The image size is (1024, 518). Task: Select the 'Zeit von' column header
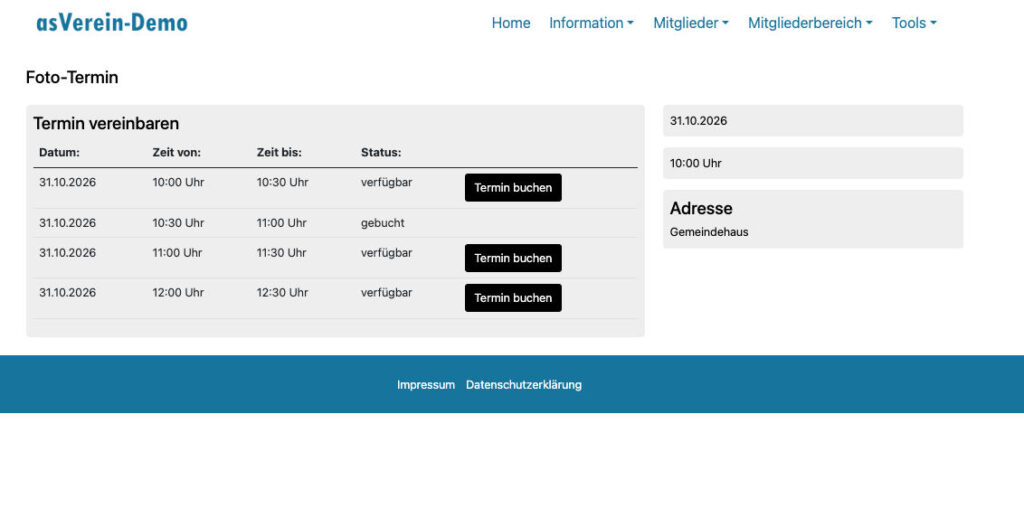176,153
